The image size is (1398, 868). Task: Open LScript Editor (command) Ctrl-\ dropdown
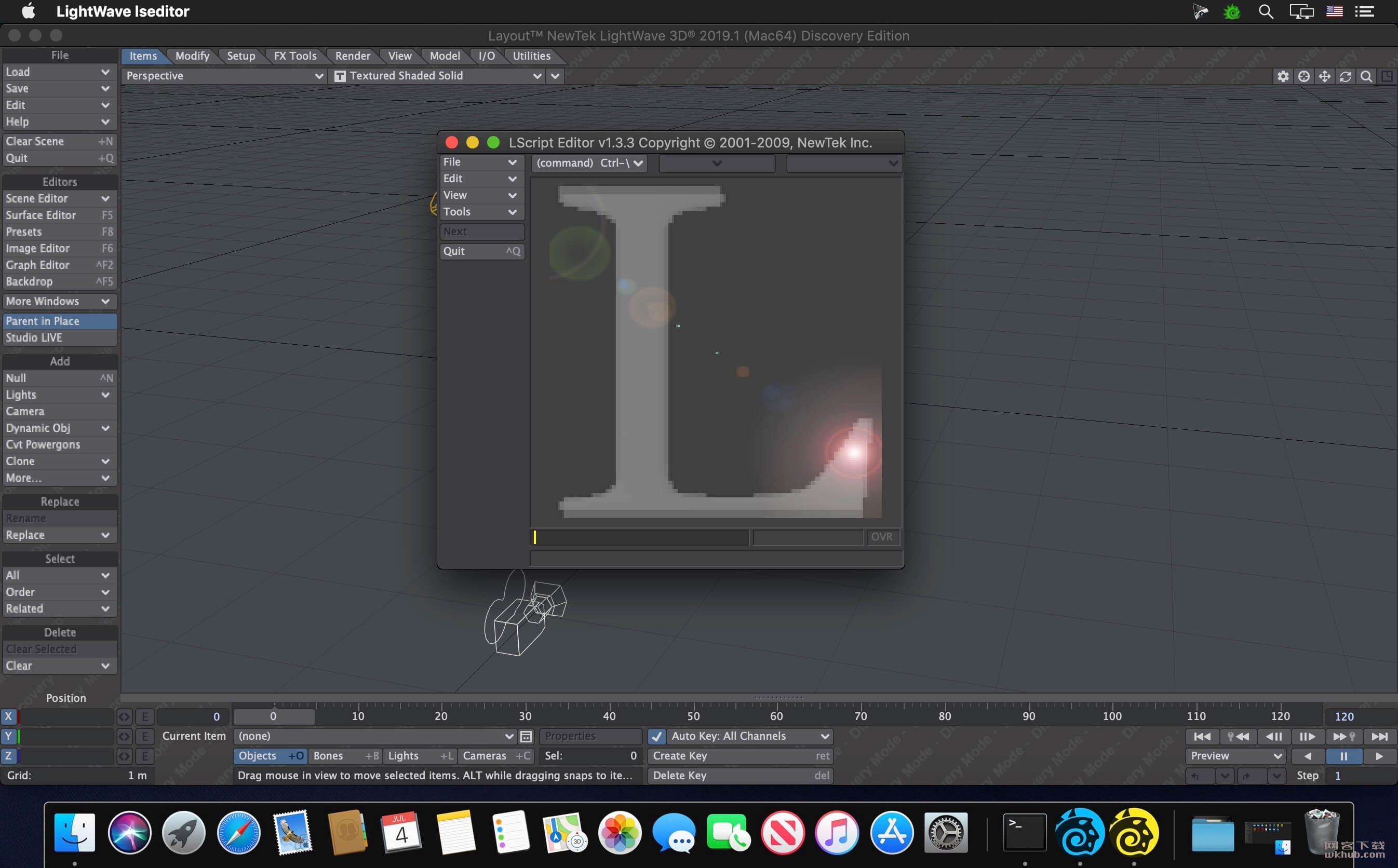589,163
